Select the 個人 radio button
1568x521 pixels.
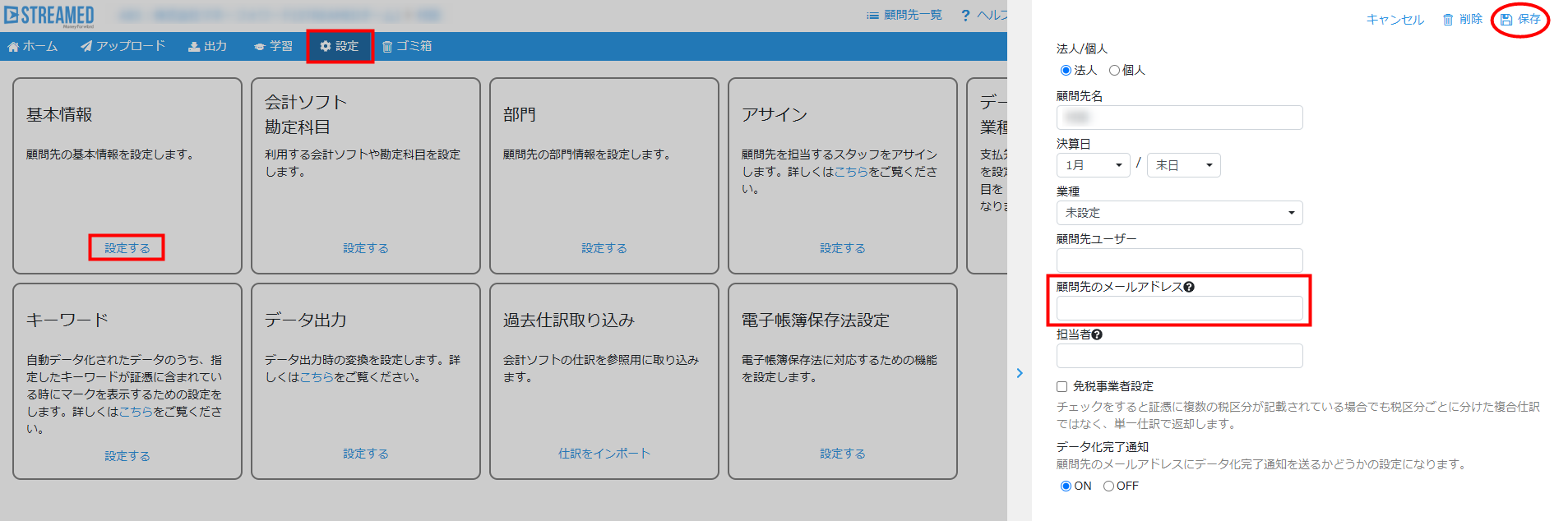pyautogui.click(x=1114, y=71)
